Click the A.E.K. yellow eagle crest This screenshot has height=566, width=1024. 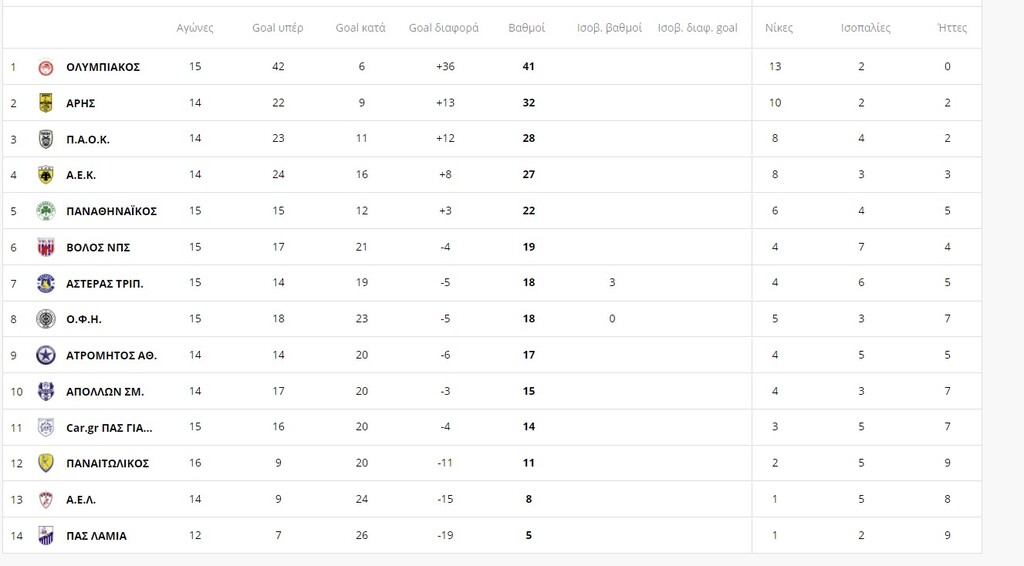pos(46,175)
